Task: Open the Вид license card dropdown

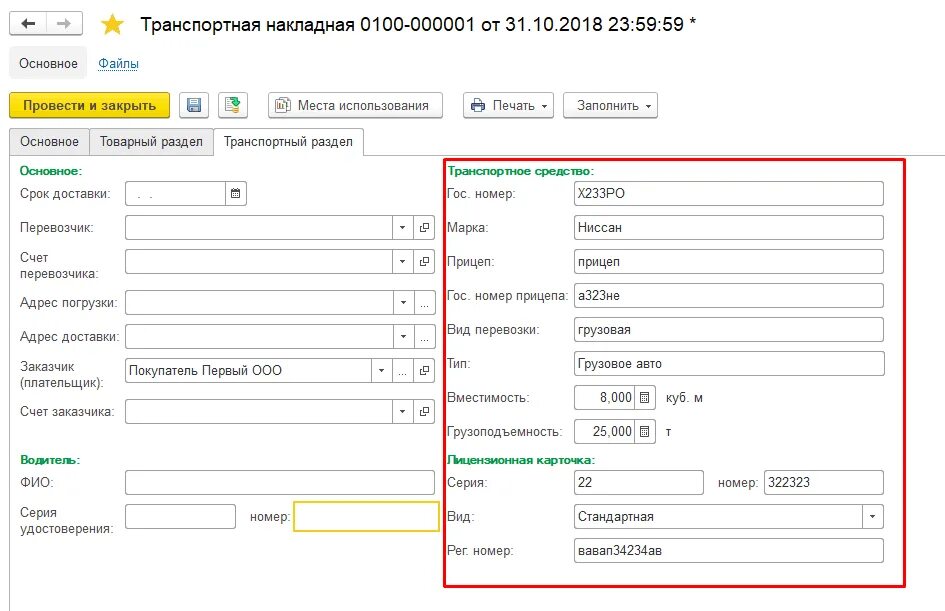Action: tap(873, 516)
